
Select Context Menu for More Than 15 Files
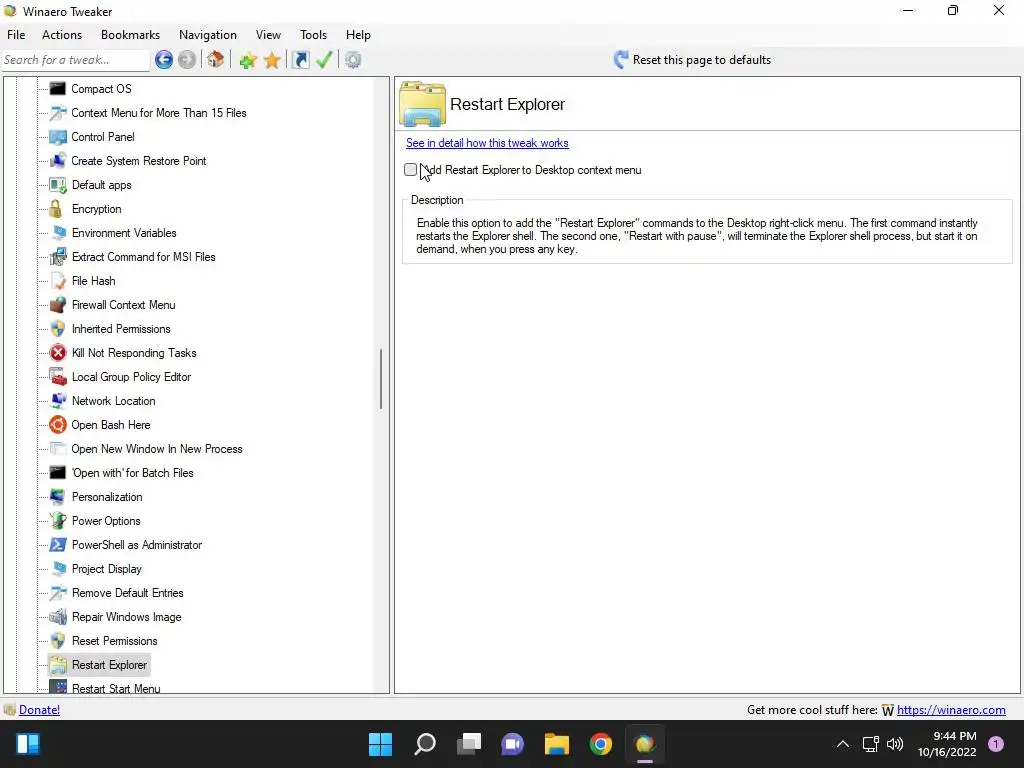[159, 113]
